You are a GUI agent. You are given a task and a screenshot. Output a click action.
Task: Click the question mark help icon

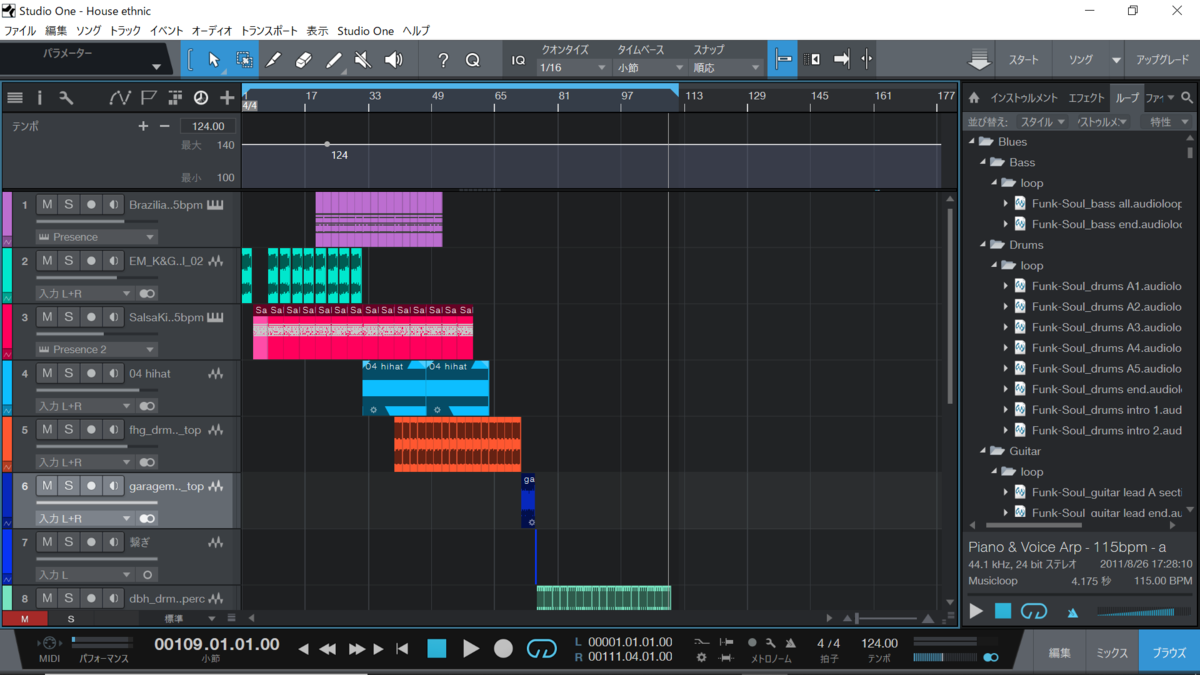tap(443, 60)
